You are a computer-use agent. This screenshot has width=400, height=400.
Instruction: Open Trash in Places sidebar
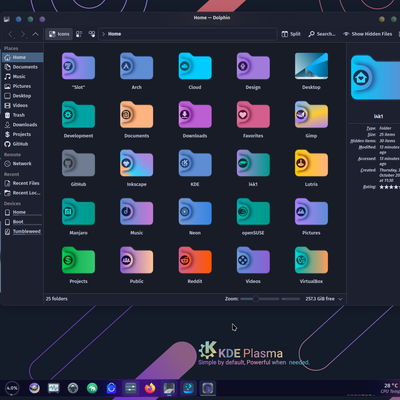(23, 115)
